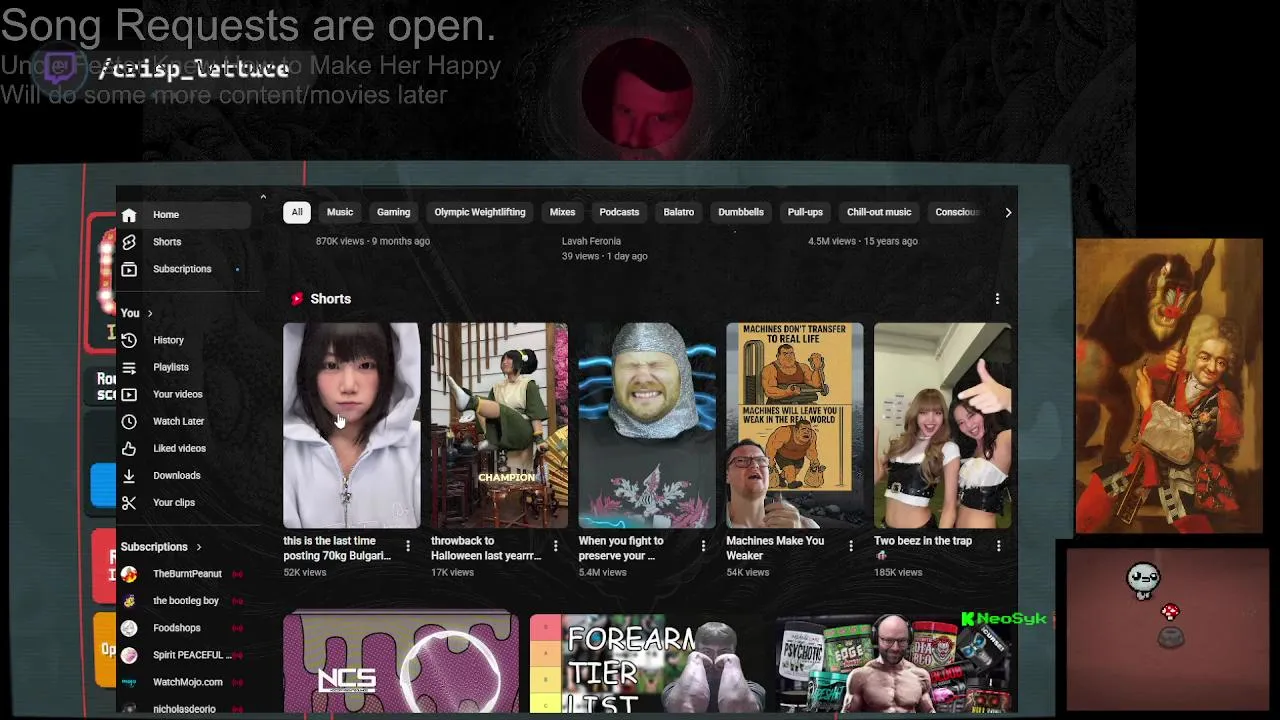
Task: Open the Shorts sidebar icon
Action: [129, 242]
